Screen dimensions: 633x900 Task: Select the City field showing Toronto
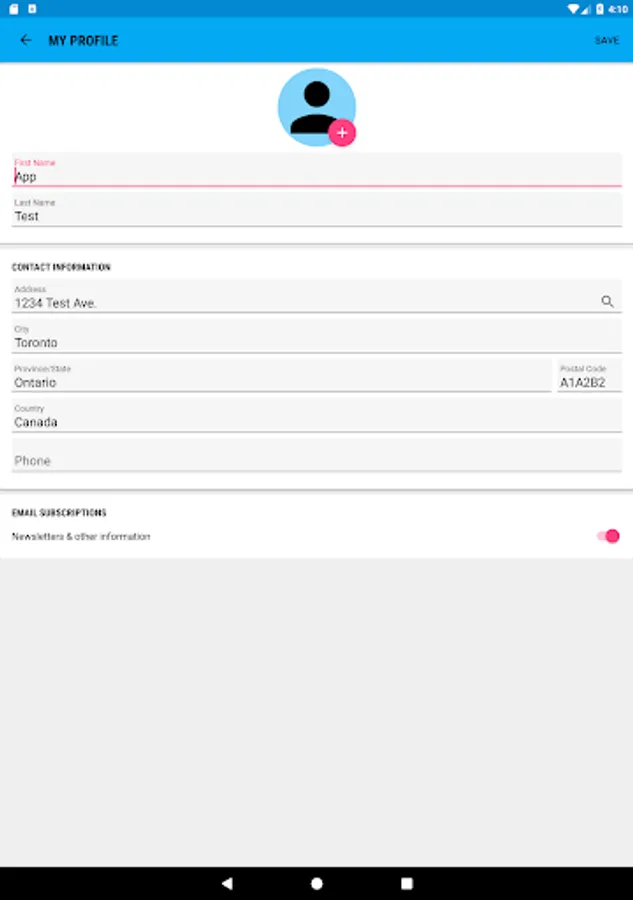[316, 342]
